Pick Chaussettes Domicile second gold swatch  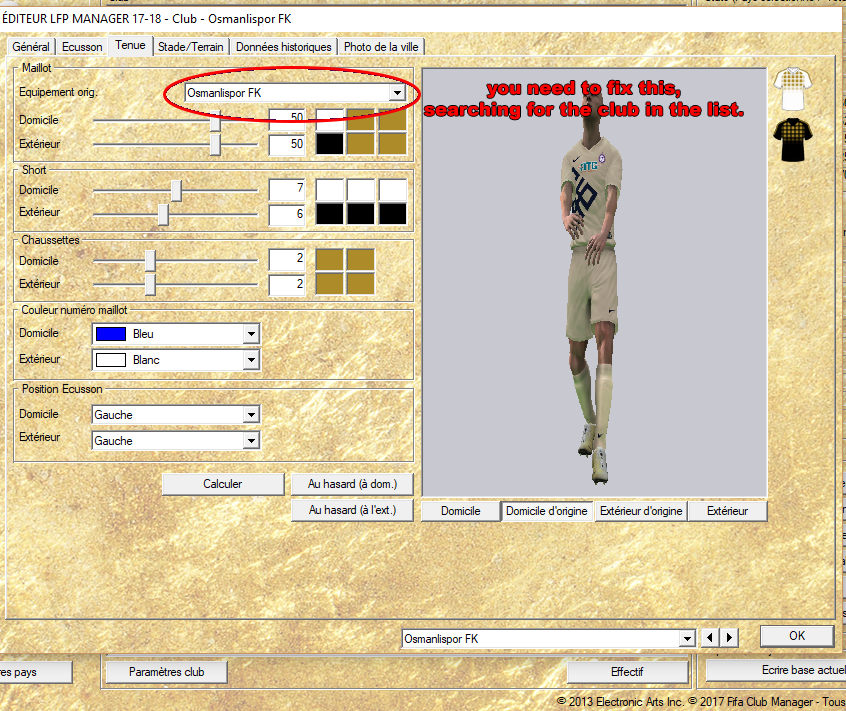pos(361,259)
